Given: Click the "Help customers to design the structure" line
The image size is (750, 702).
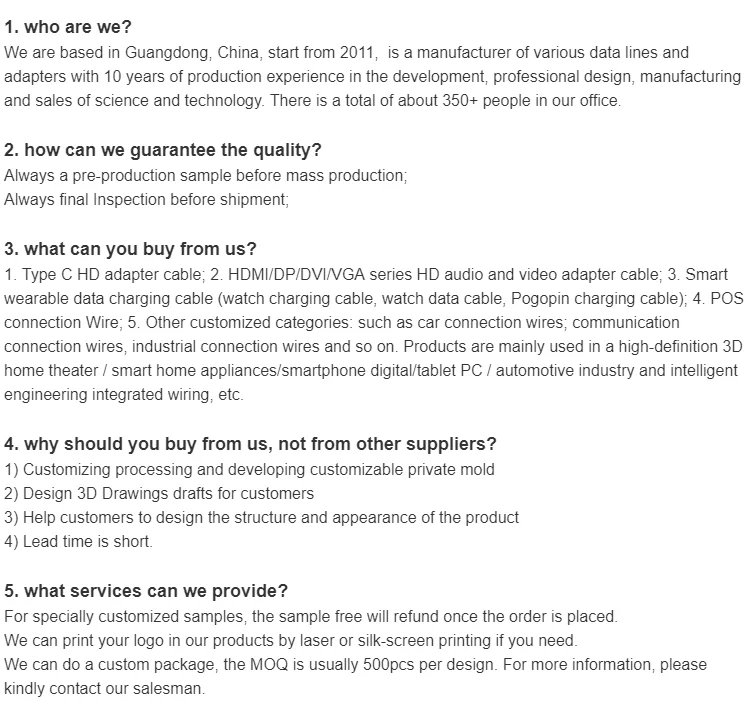Looking at the screenshot, I should pyautogui.click(x=261, y=517).
